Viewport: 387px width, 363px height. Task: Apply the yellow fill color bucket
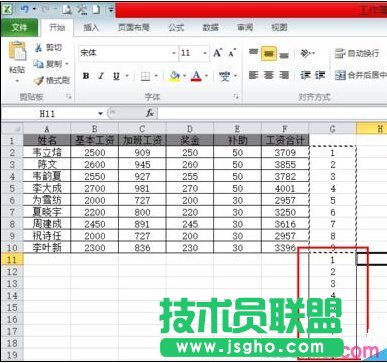click(x=174, y=76)
